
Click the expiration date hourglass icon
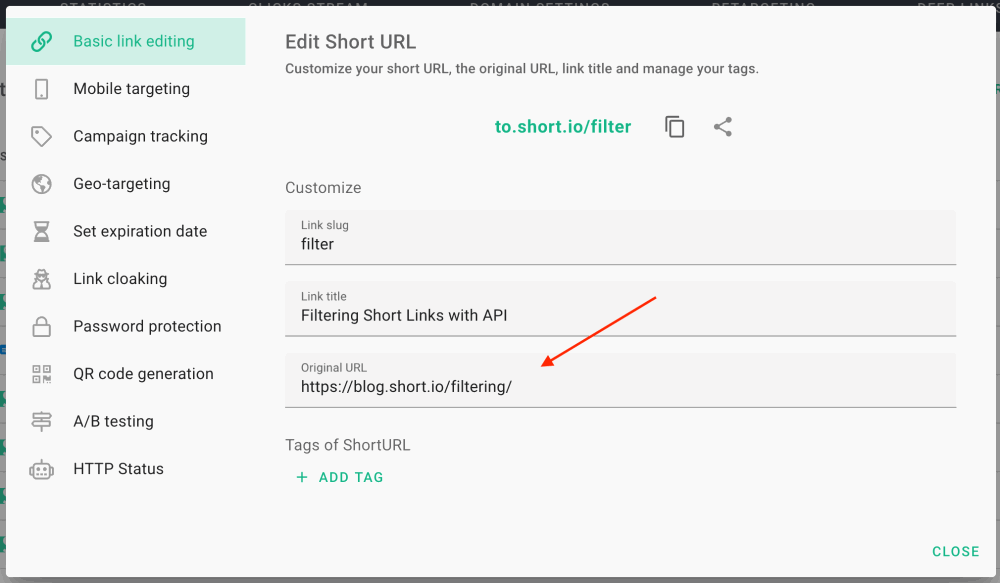pos(41,232)
